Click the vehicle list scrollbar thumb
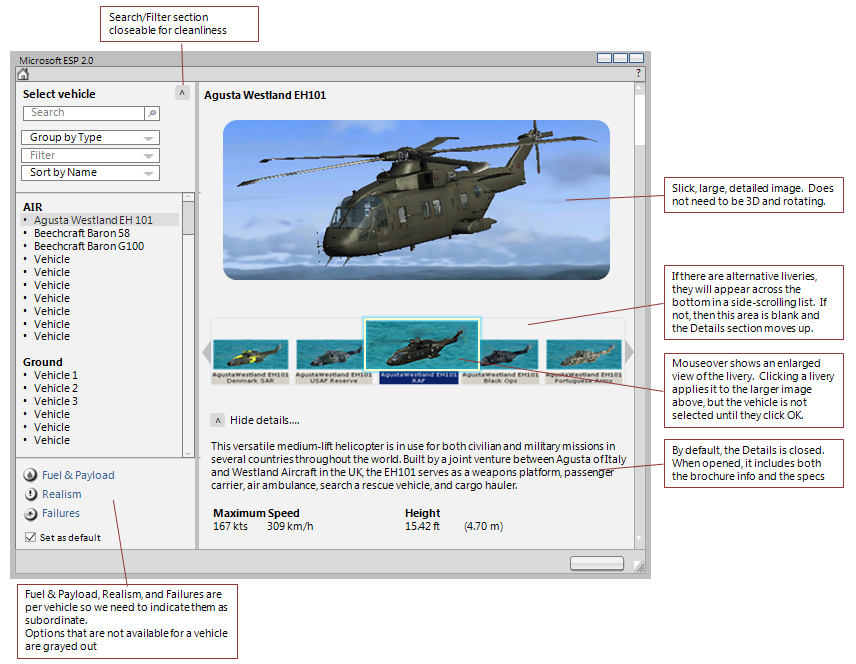The width and height of the screenshot is (856, 664). [x=188, y=218]
